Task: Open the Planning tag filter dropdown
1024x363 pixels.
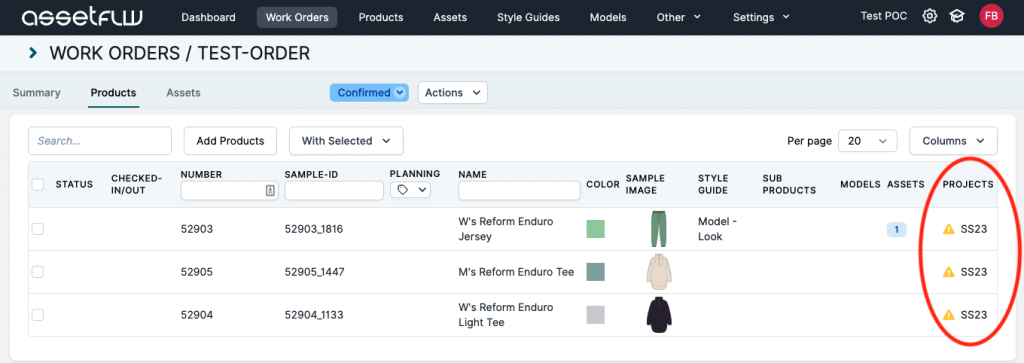Action: [411, 190]
